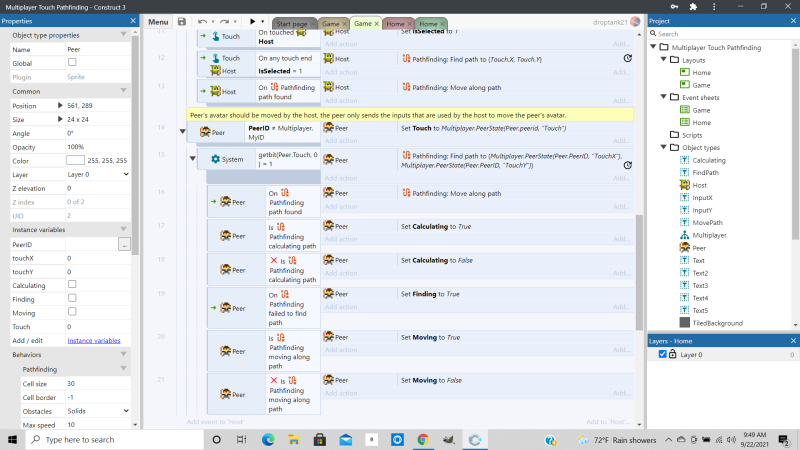
Task: Switch to the Start page tab
Action: click(x=291, y=24)
